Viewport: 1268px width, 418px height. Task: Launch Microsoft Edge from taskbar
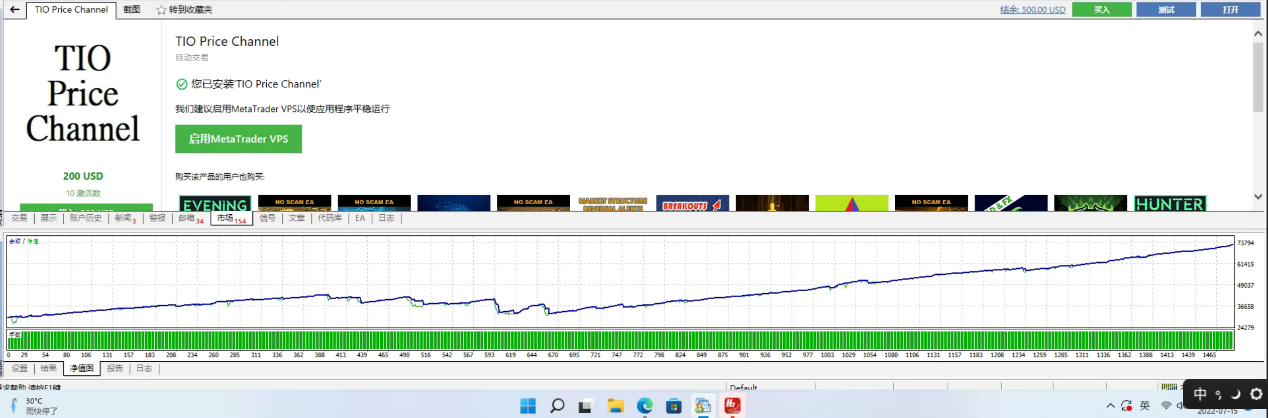(x=645, y=406)
